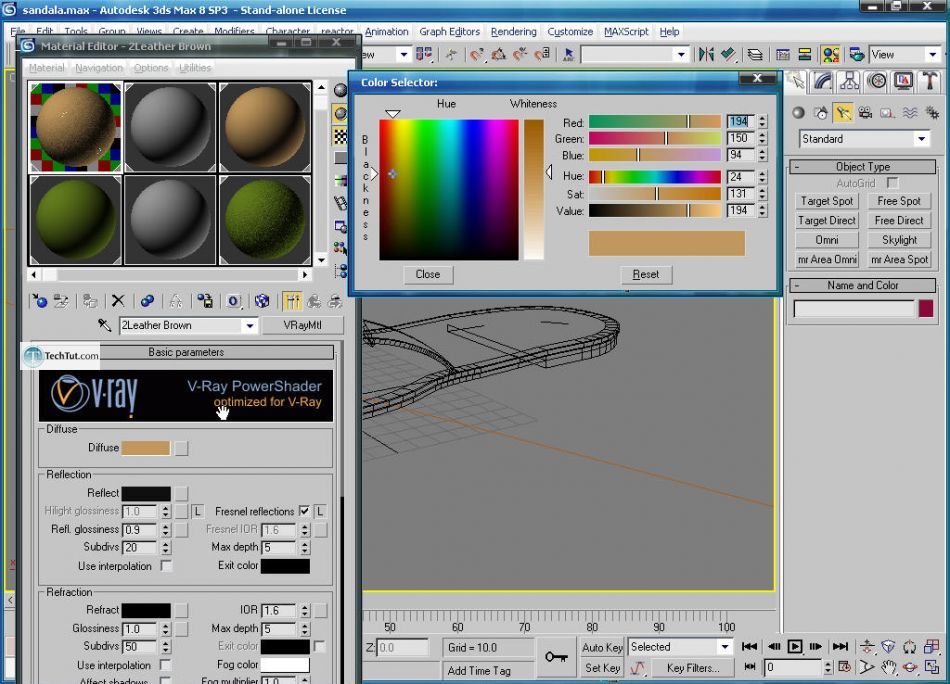Open the Key Filters dialog button

pyautogui.click(x=693, y=668)
